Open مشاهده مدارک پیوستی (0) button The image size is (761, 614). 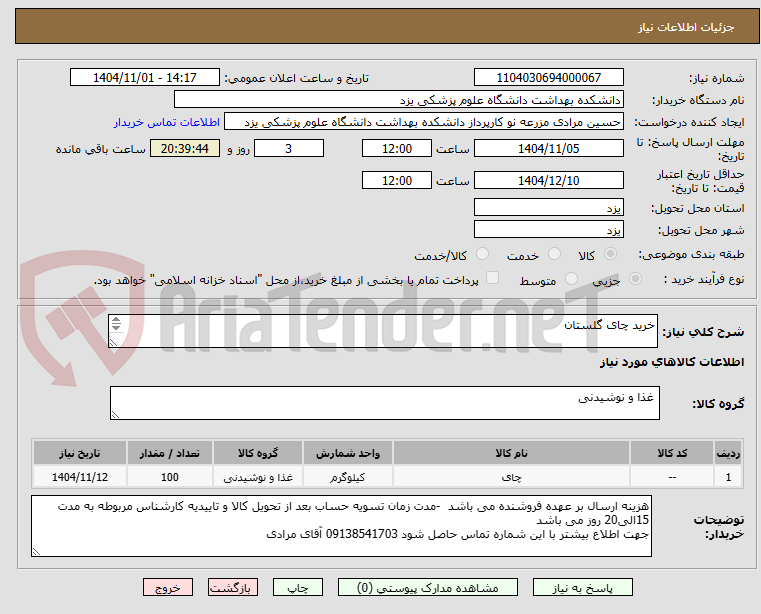click(x=428, y=587)
